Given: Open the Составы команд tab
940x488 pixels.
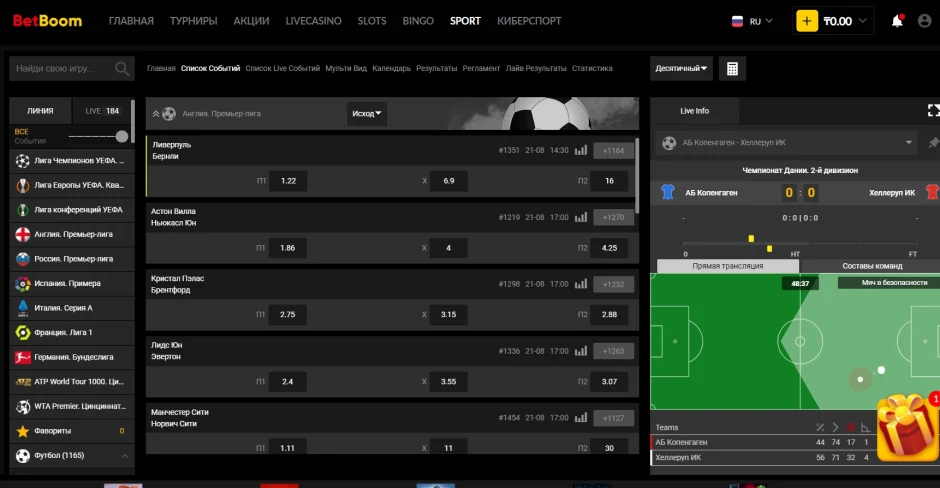Looking at the screenshot, I should click(x=872, y=266).
